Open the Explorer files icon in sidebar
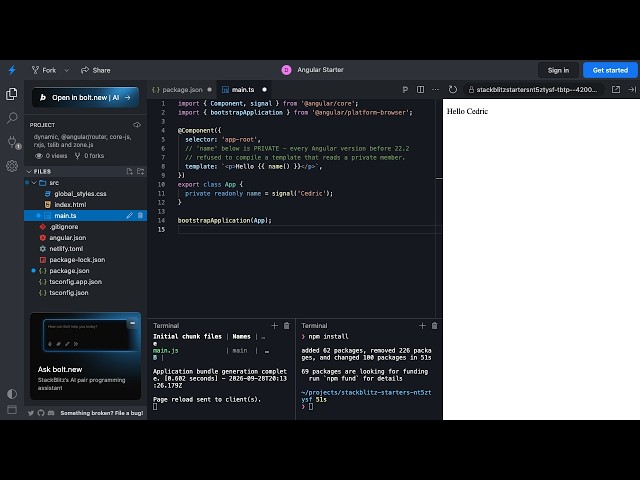Screen dimensions: 640x480 [x=12, y=94]
